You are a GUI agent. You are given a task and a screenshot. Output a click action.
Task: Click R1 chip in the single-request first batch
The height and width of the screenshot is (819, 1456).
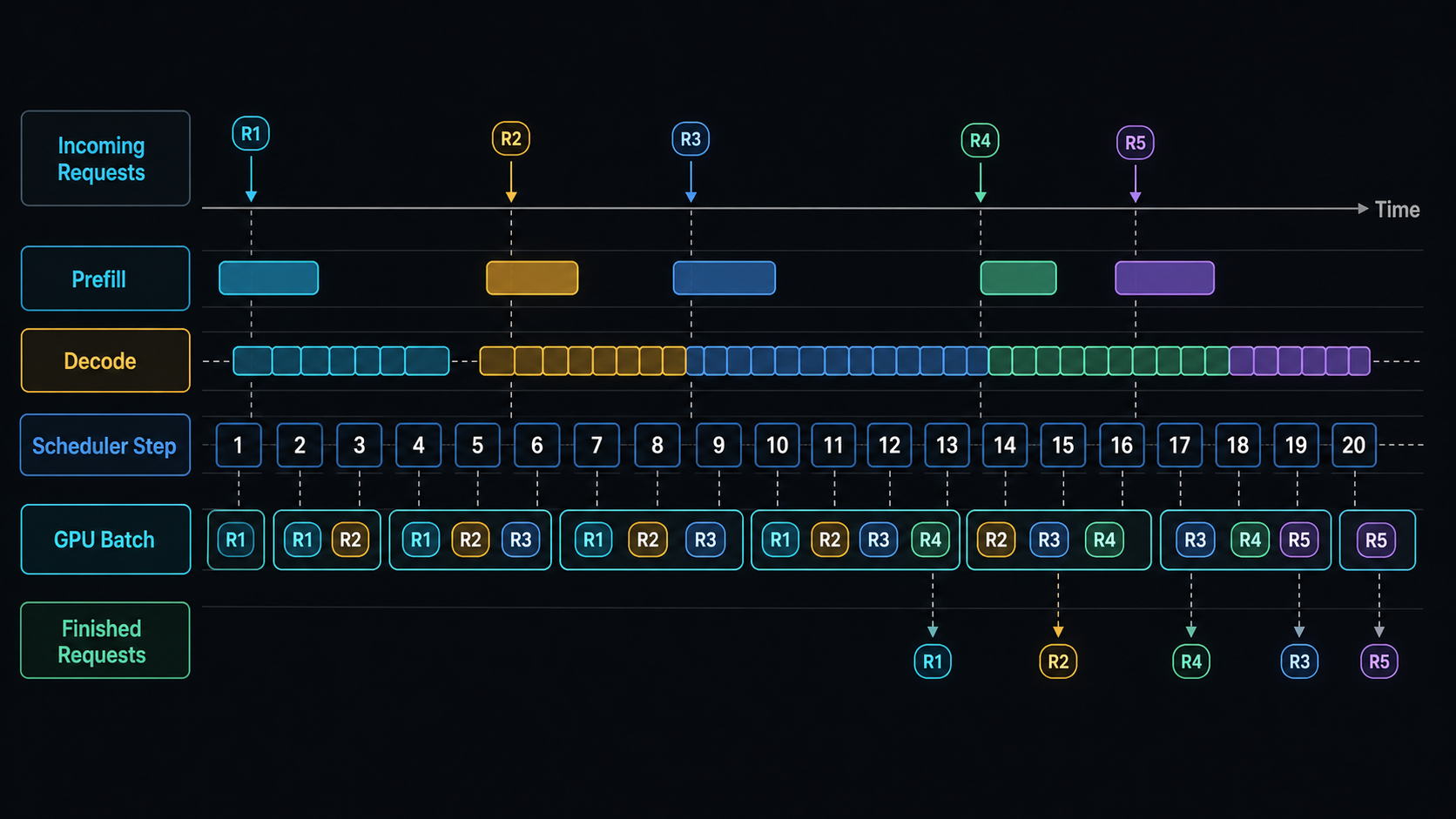[236, 540]
